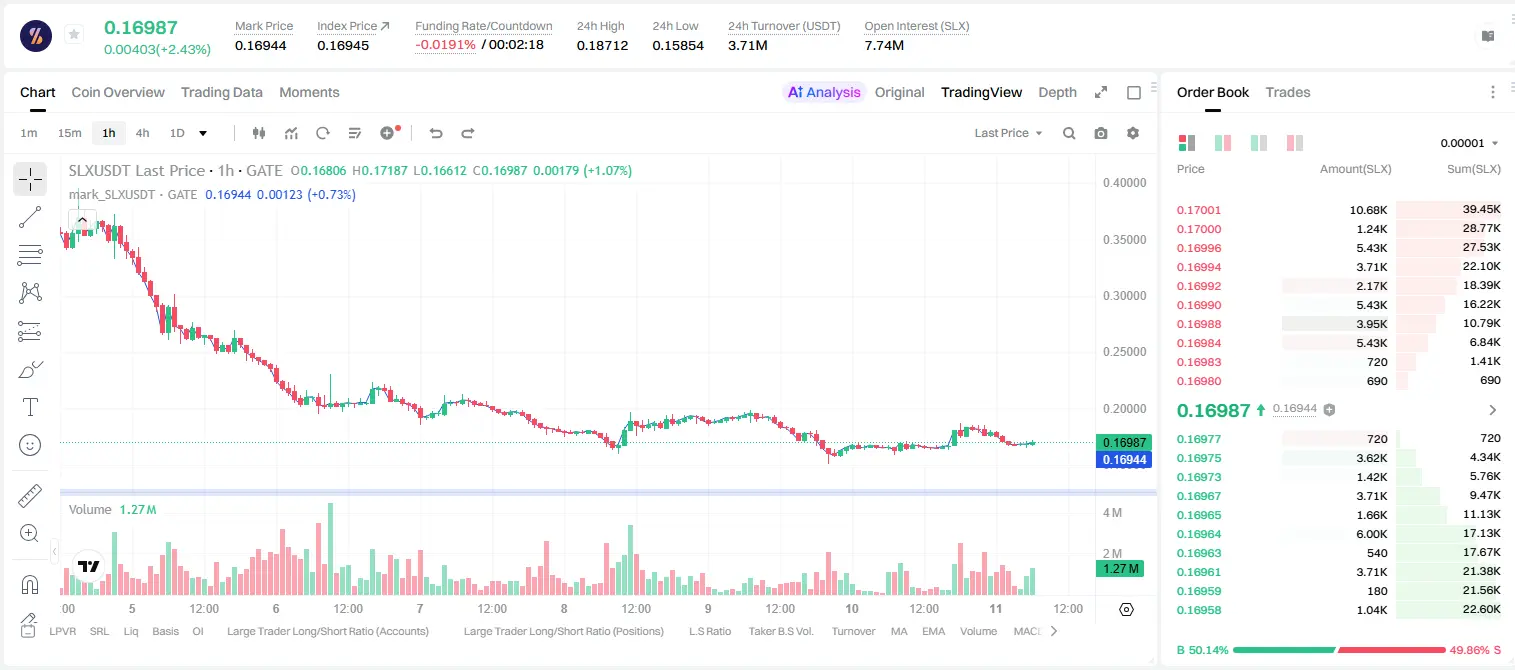Open chart settings gear icon
Viewport: 1515px width, 670px height.
point(1133,133)
